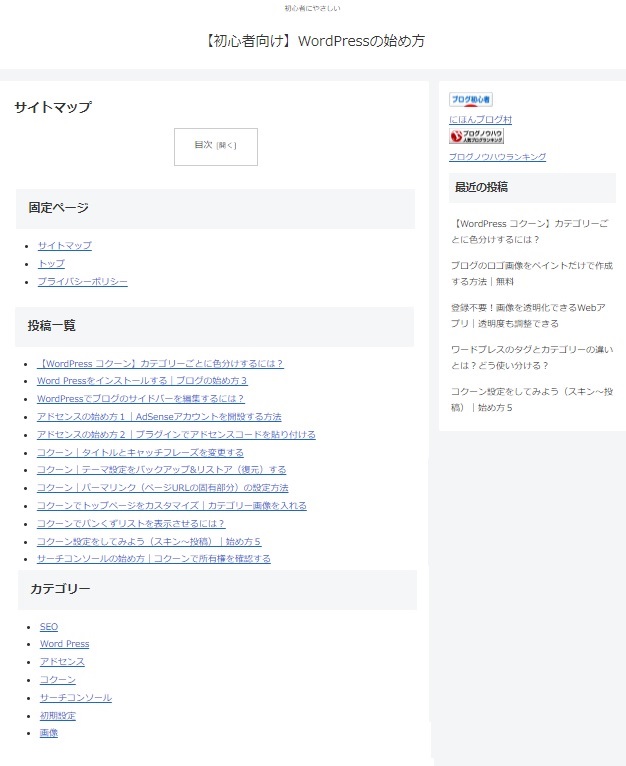Click the サイトマップ page title heading

point(53,107)
